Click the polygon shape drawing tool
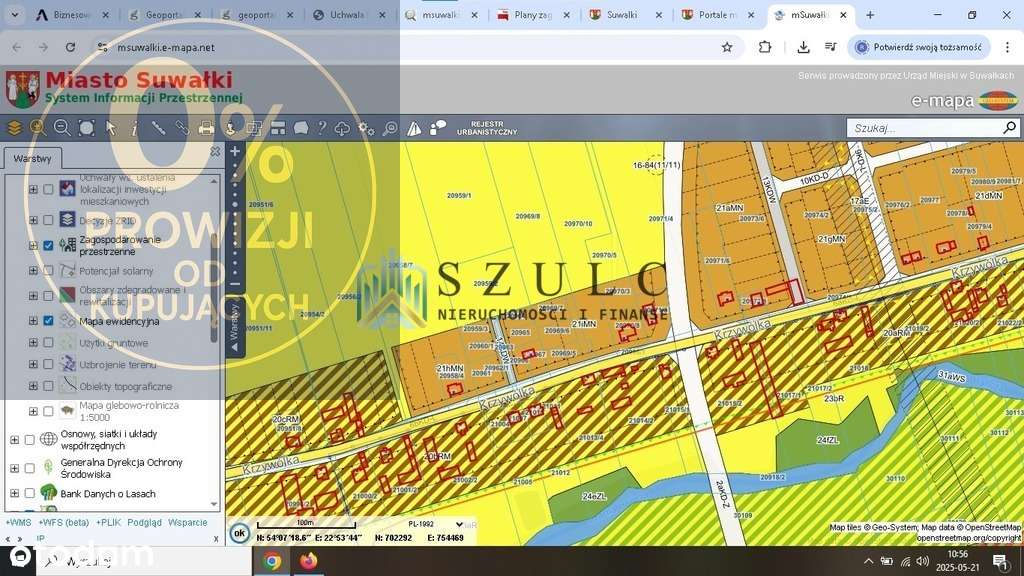 (301, 128)
